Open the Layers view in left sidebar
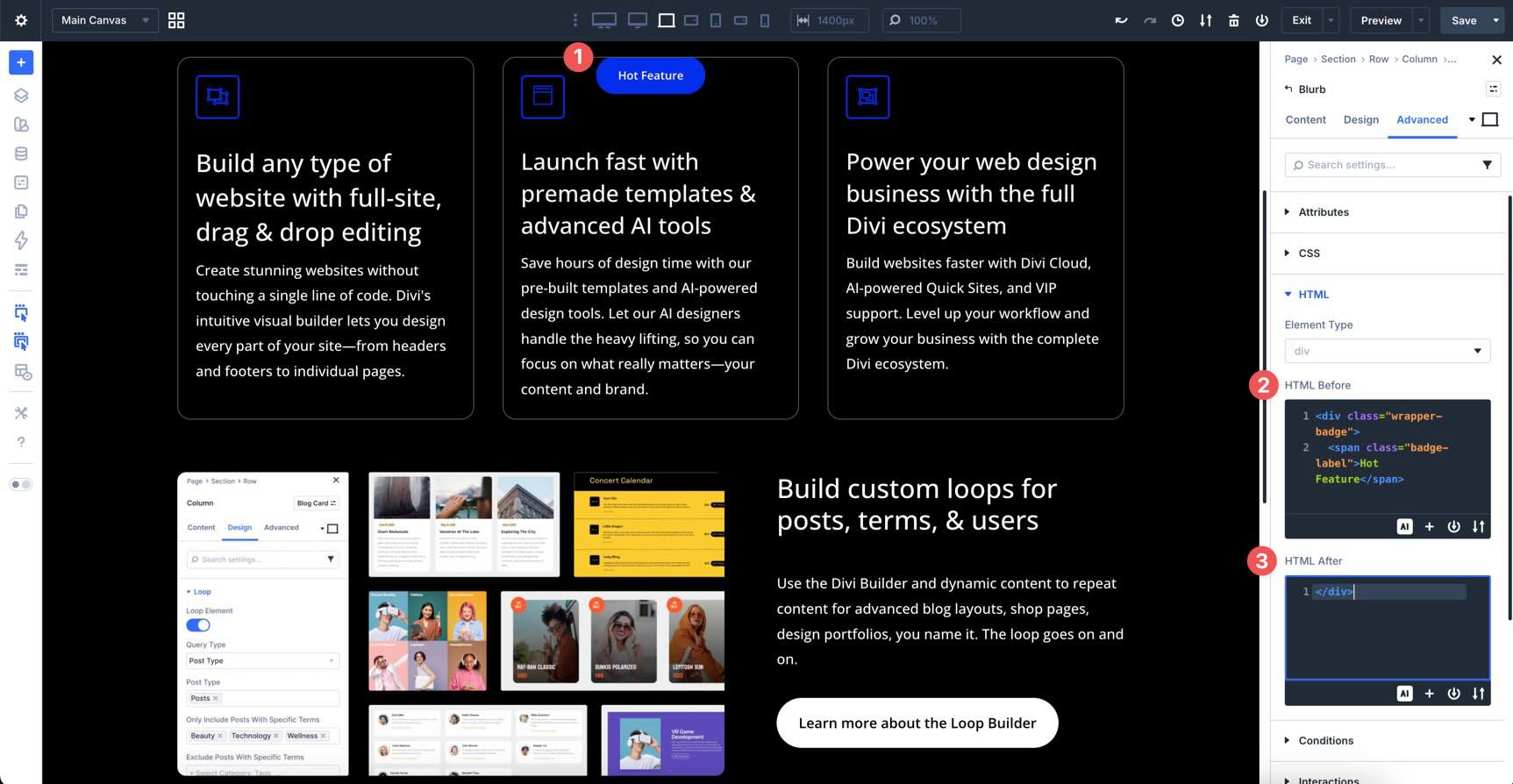 [21, 96]
